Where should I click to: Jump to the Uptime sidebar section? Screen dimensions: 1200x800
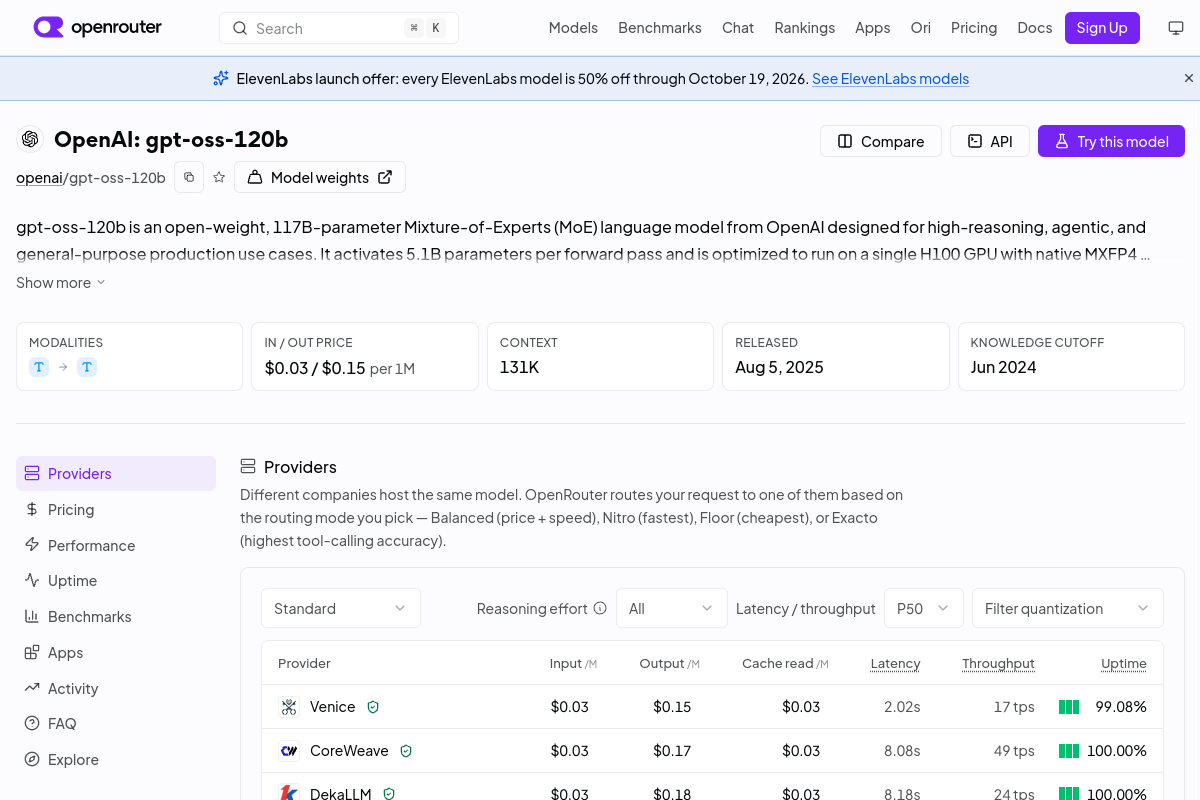pos(116,581)
